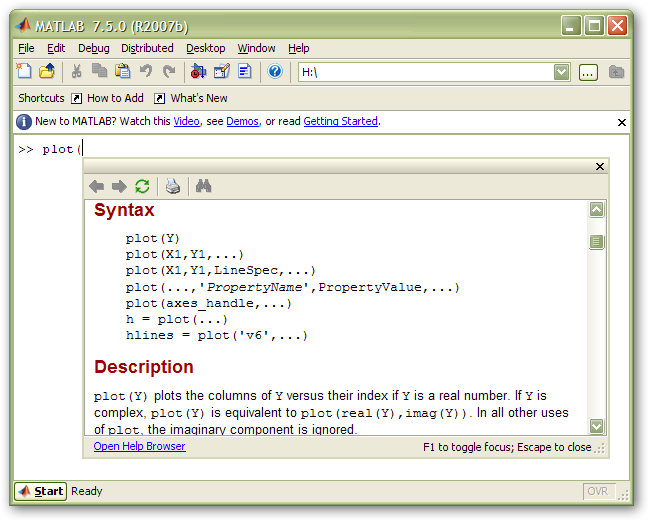
Task: Open the GUIDE tool icon
Action: (x=221, y=71)
